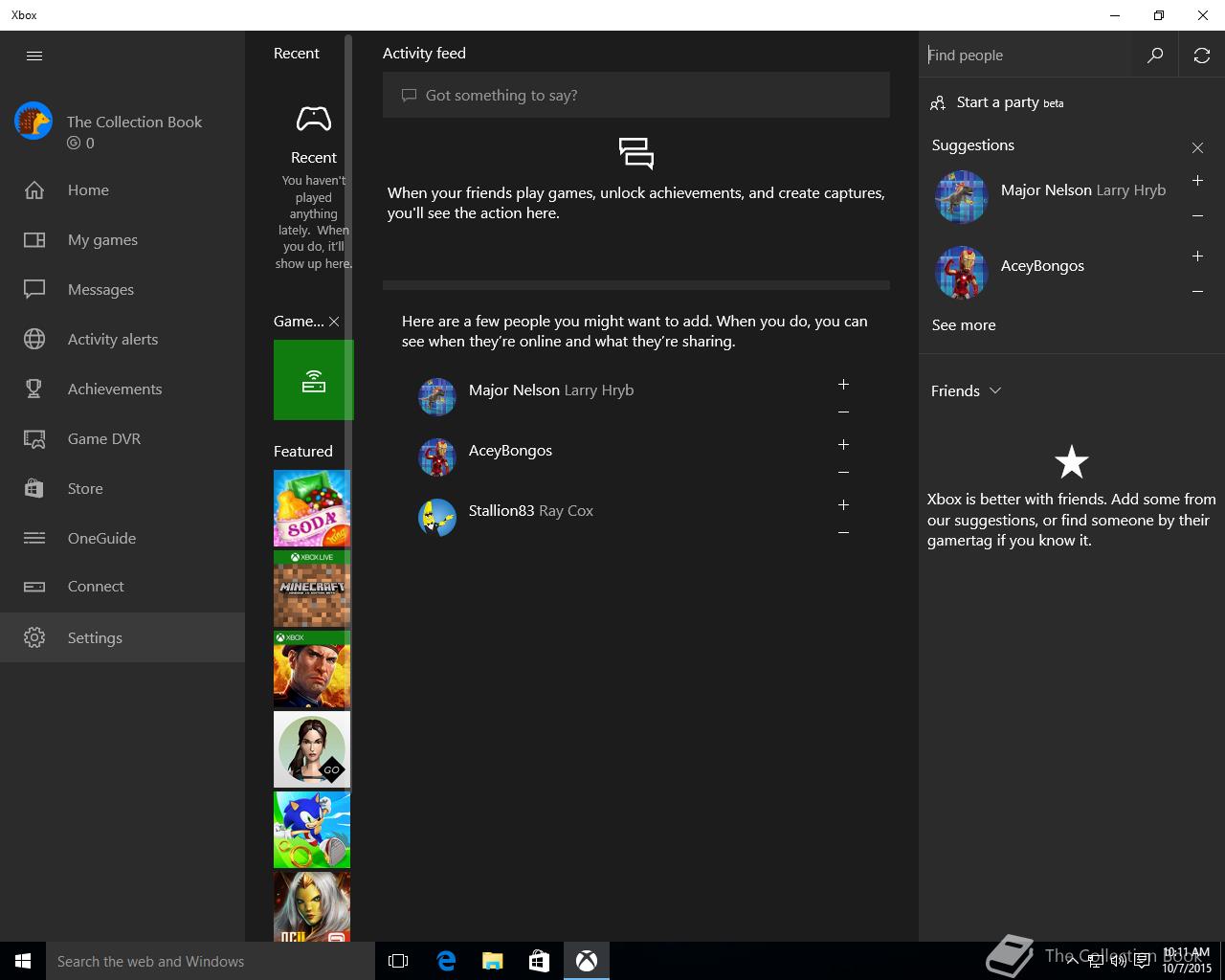Image resolution: width=1225 pixels, height=980 pixels.
Task: Close the Game streaming tile section
Action: coord(334,322)
